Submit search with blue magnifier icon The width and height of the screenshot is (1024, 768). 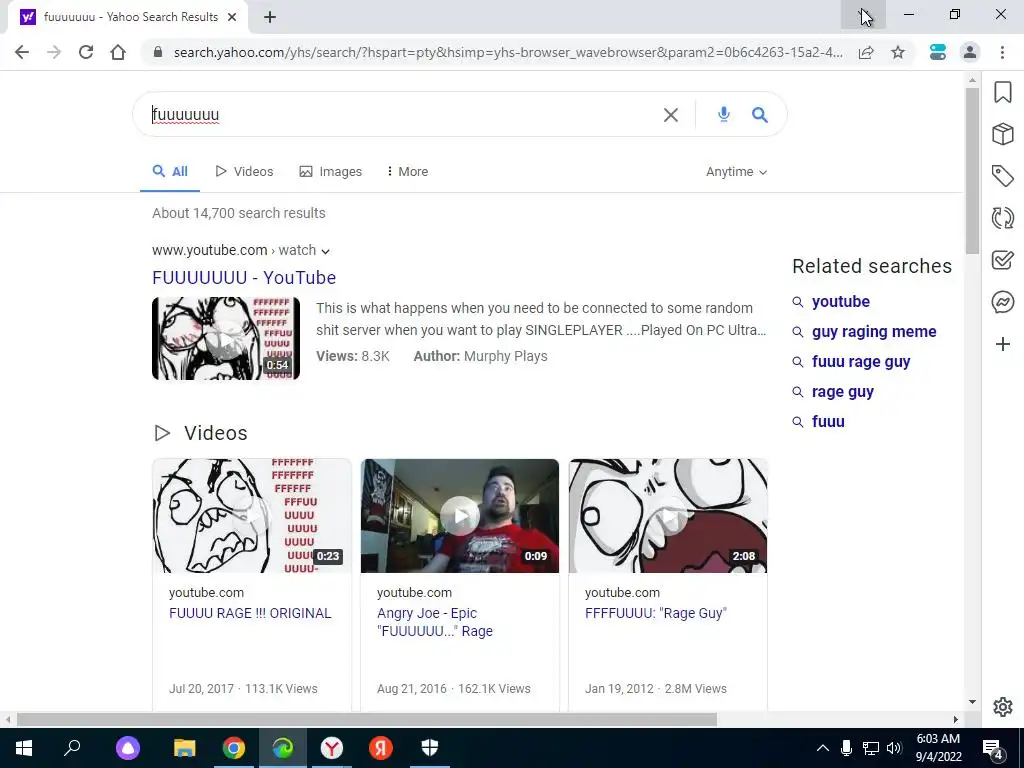760,115
